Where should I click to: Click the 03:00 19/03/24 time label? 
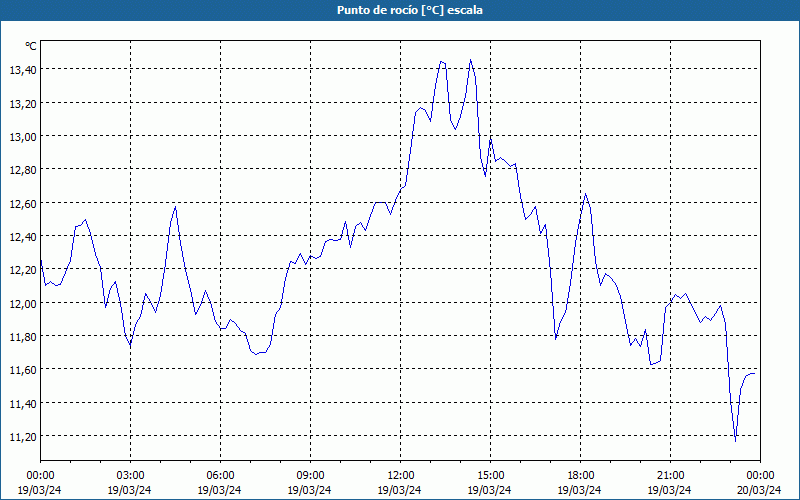point(130,483)
